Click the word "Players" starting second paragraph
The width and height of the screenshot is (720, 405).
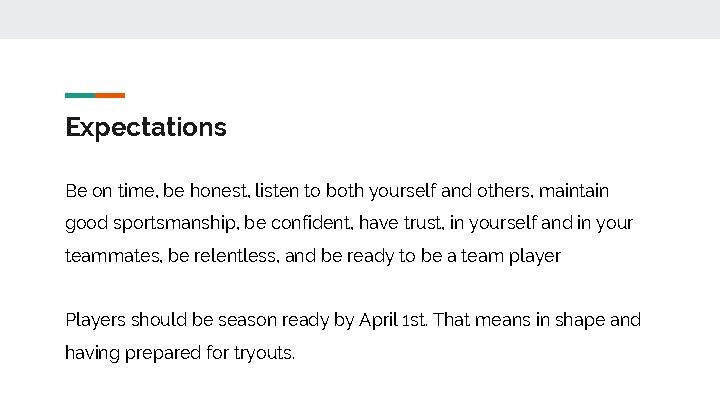coord(95,320)
